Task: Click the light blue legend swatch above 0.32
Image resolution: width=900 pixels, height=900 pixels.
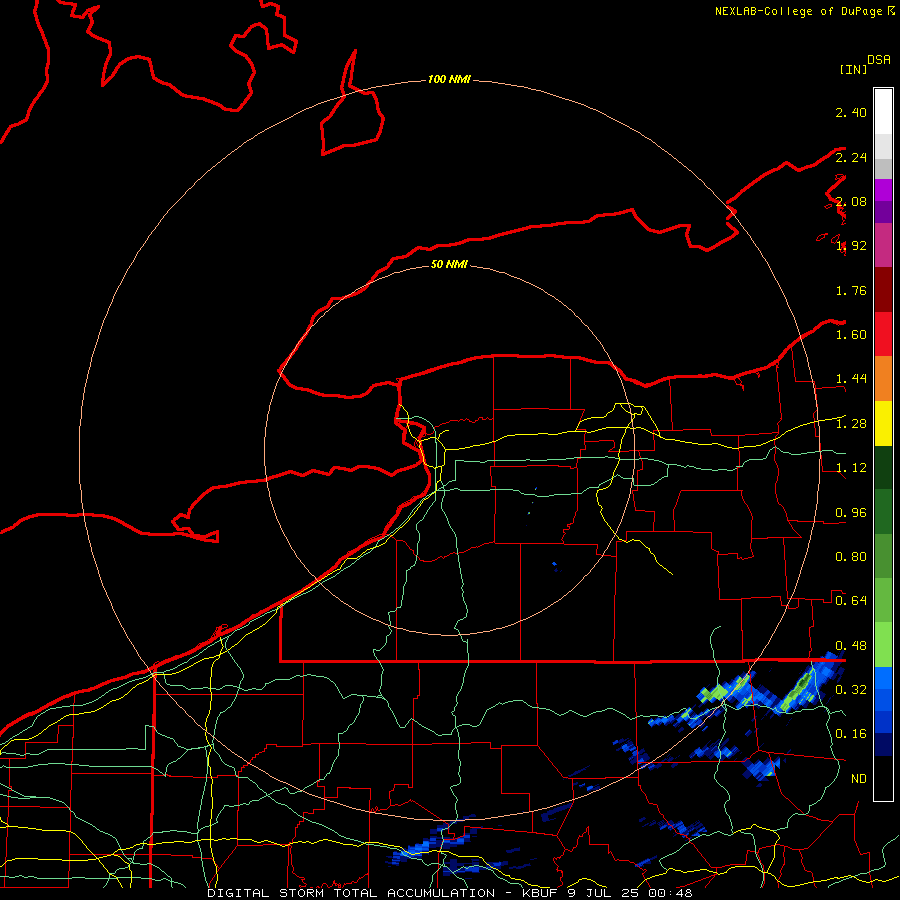Action: coord(883,678)
